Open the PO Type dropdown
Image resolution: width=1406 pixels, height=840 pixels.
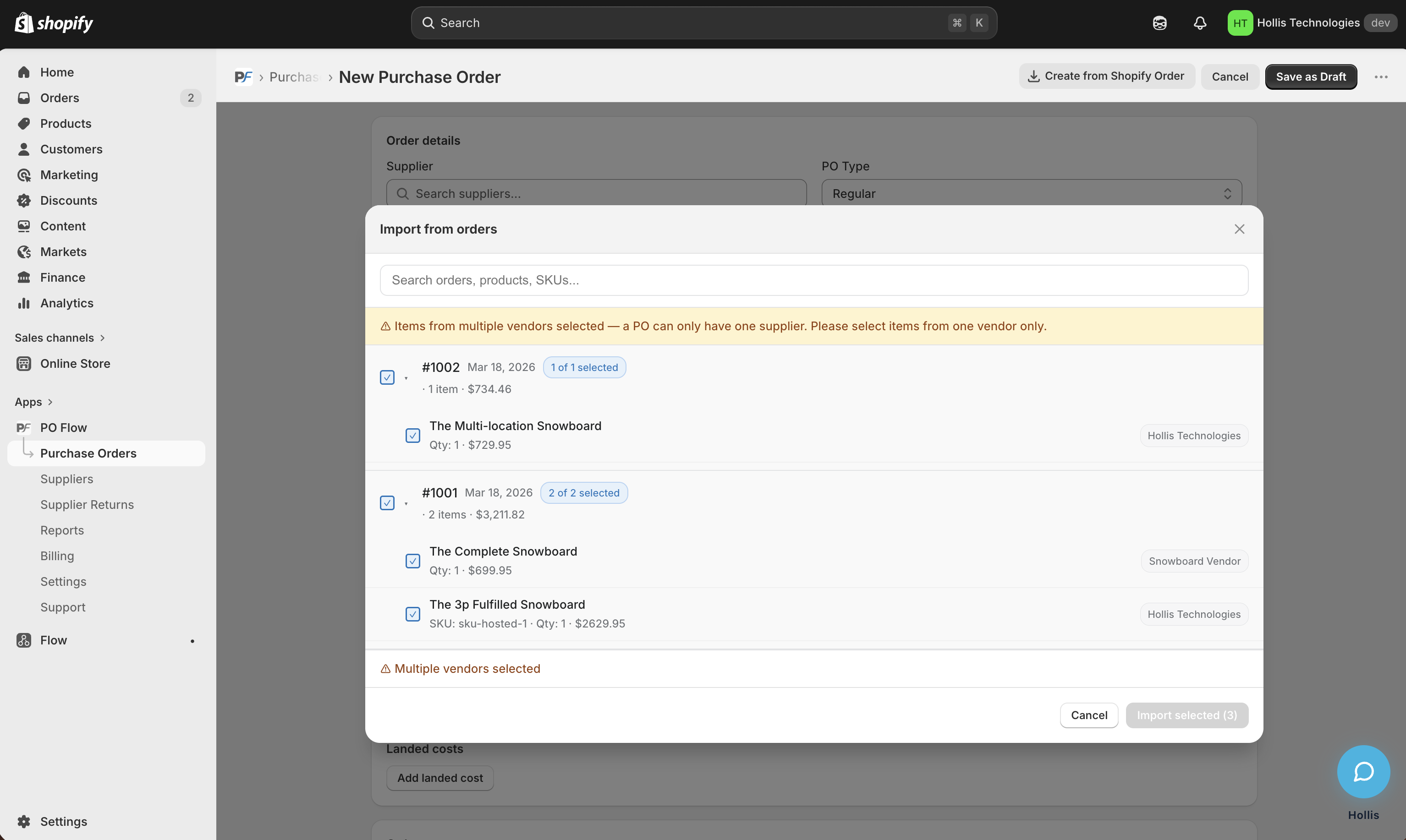(x=1031, y=194)
